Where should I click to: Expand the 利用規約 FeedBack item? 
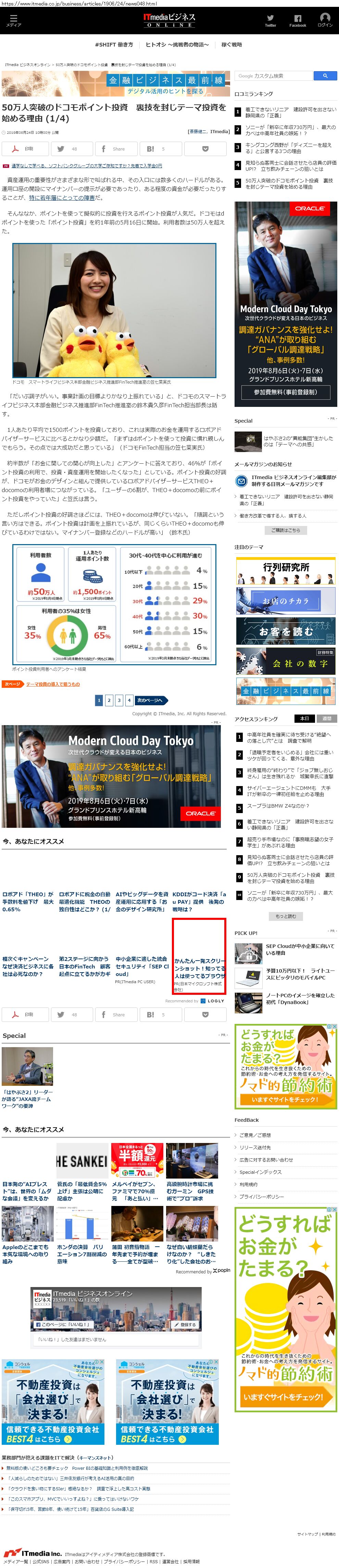248,1184
